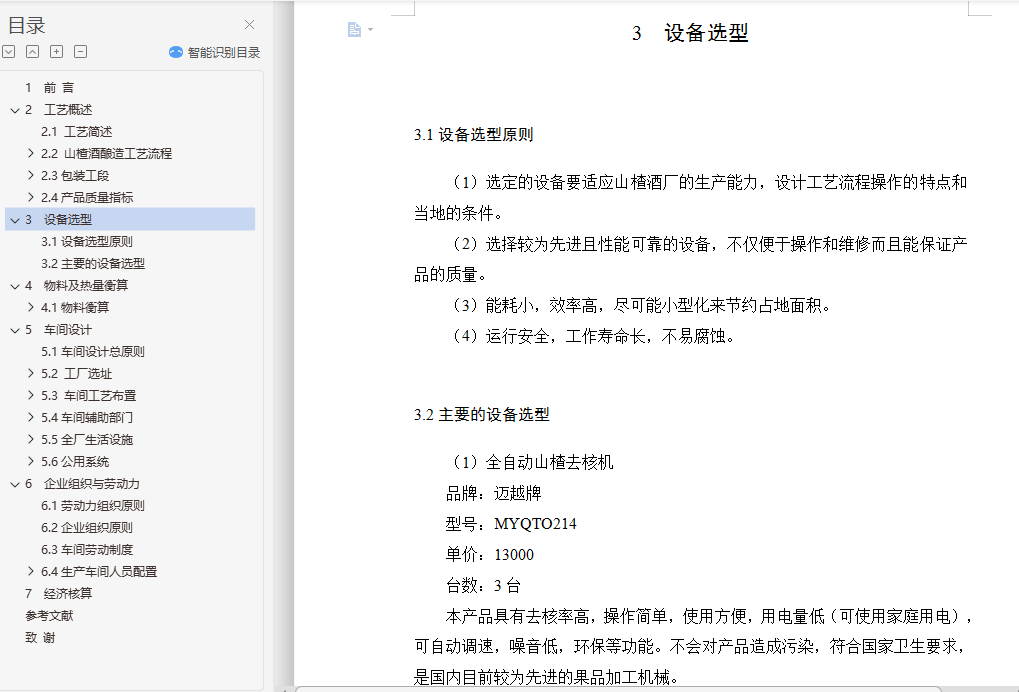
Task: Expand 5.3 车间工艺布置 entry
Action: (x=31, y=396)
